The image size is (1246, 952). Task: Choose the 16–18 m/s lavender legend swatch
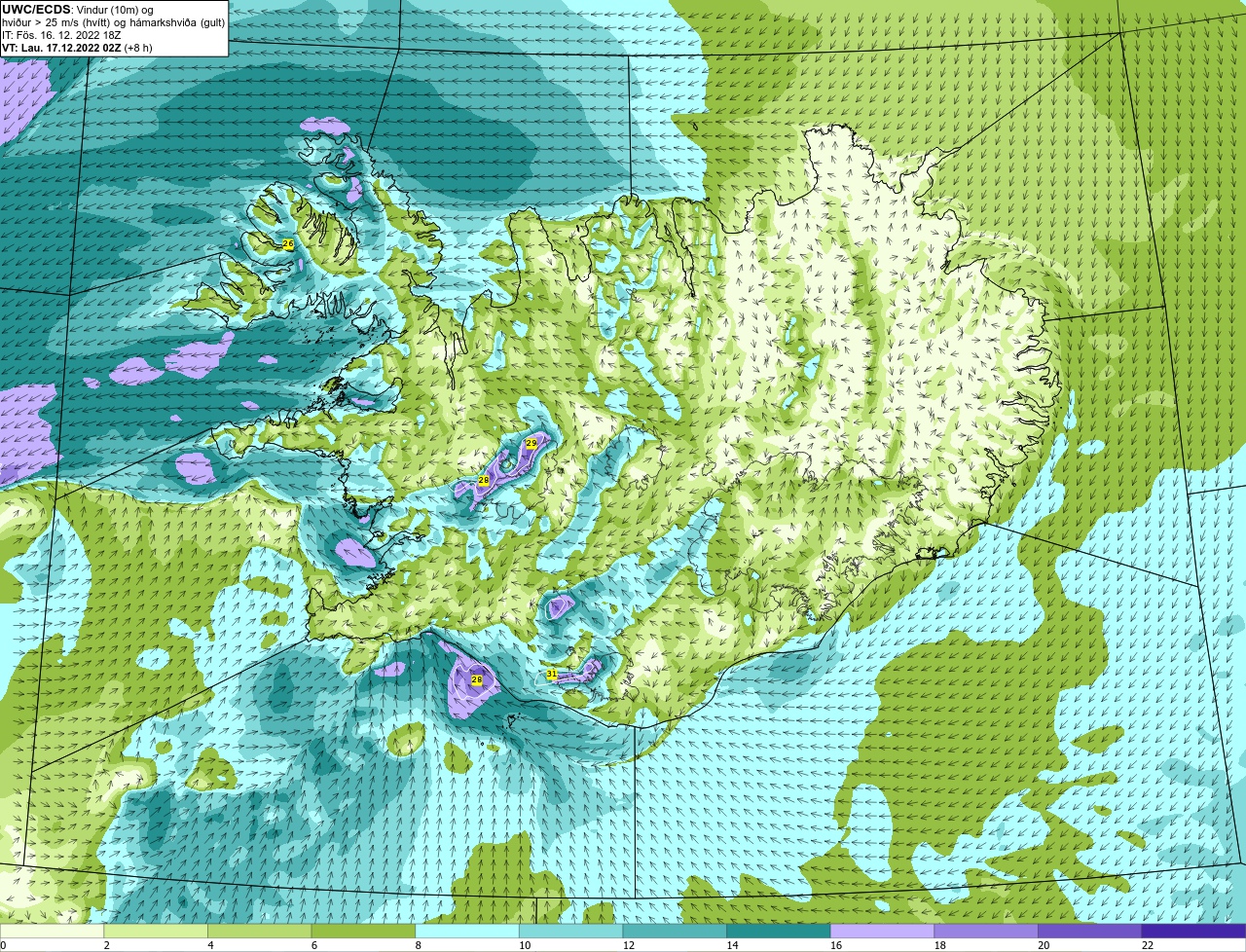883,932
